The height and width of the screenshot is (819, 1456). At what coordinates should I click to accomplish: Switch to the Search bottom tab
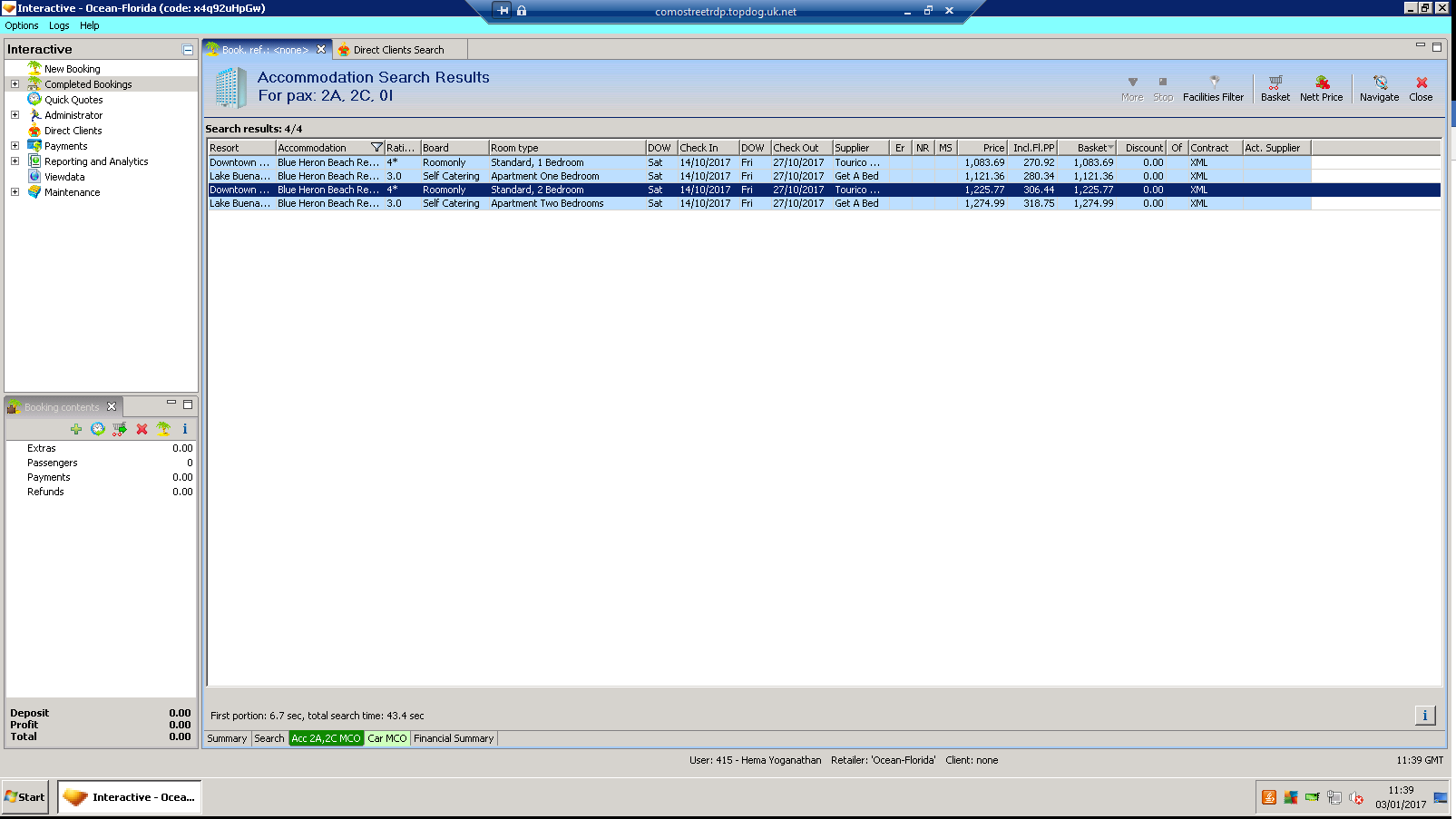click(x=269, y=738)
